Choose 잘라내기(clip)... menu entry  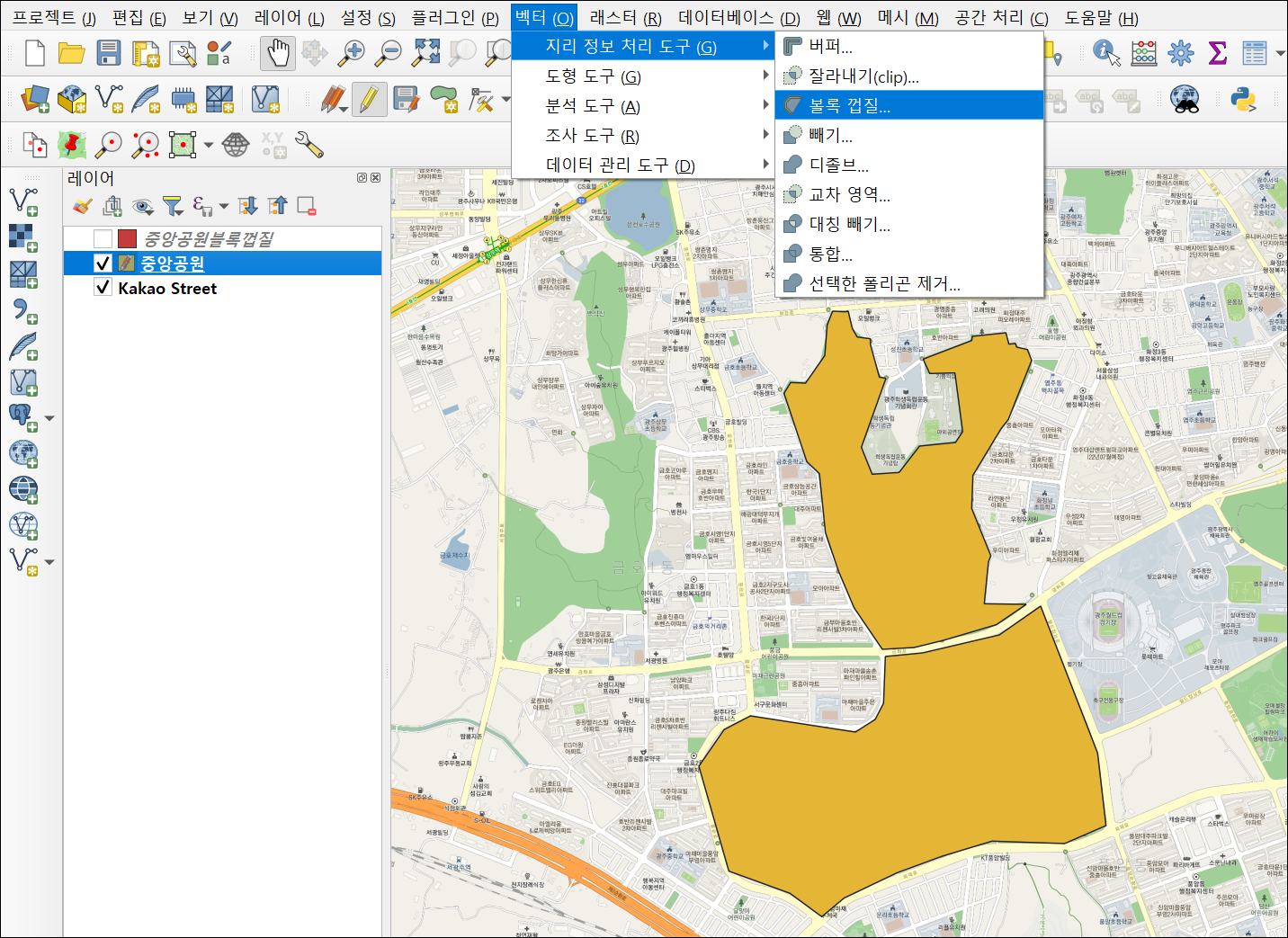pos(909,76)
